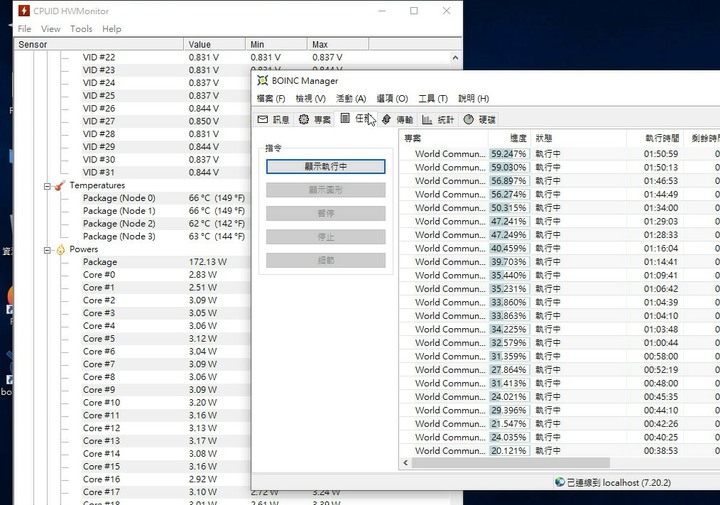Click the 停止 abort button
This screenshot has width=720, height=505.
coord(326,236)
